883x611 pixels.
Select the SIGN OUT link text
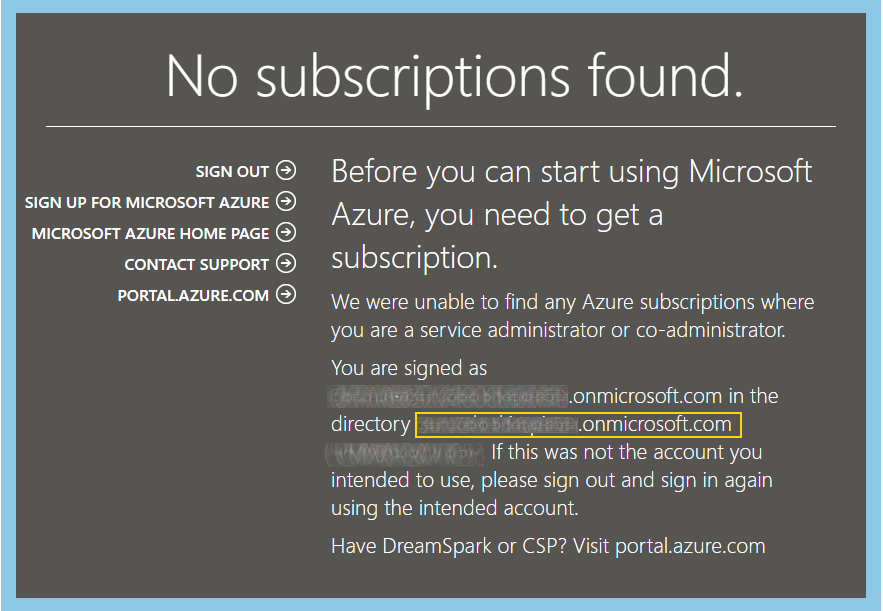click(x=232, y=171)
